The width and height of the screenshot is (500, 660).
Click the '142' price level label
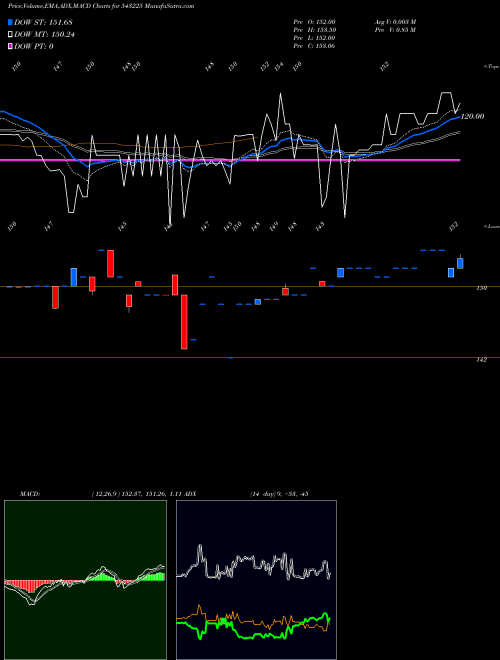(x=481, y=360)
